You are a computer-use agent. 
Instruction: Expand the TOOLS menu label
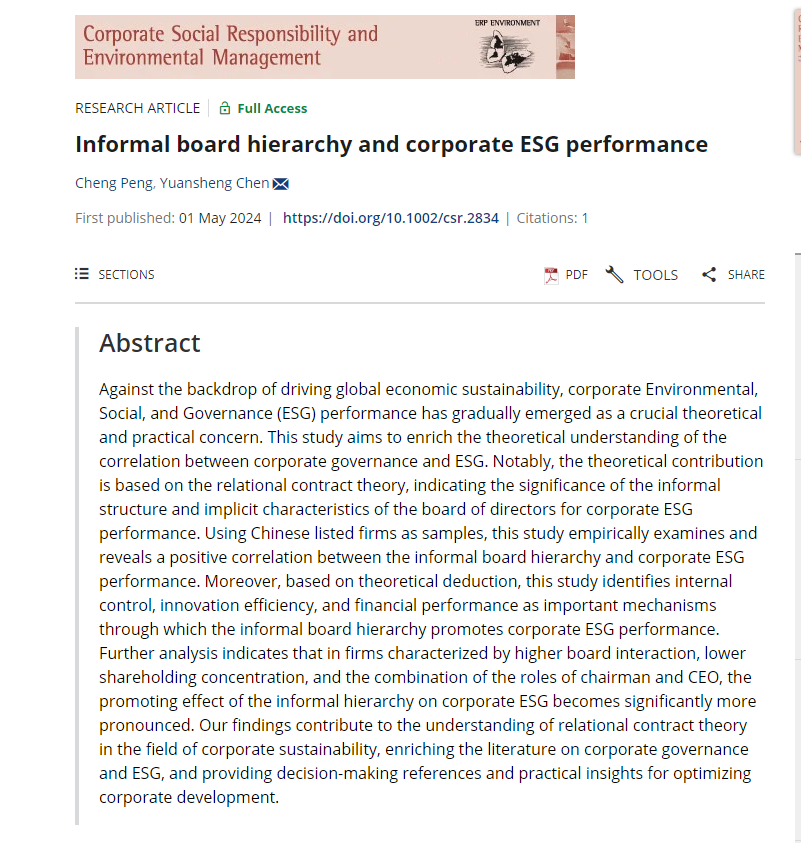point(655,275)
